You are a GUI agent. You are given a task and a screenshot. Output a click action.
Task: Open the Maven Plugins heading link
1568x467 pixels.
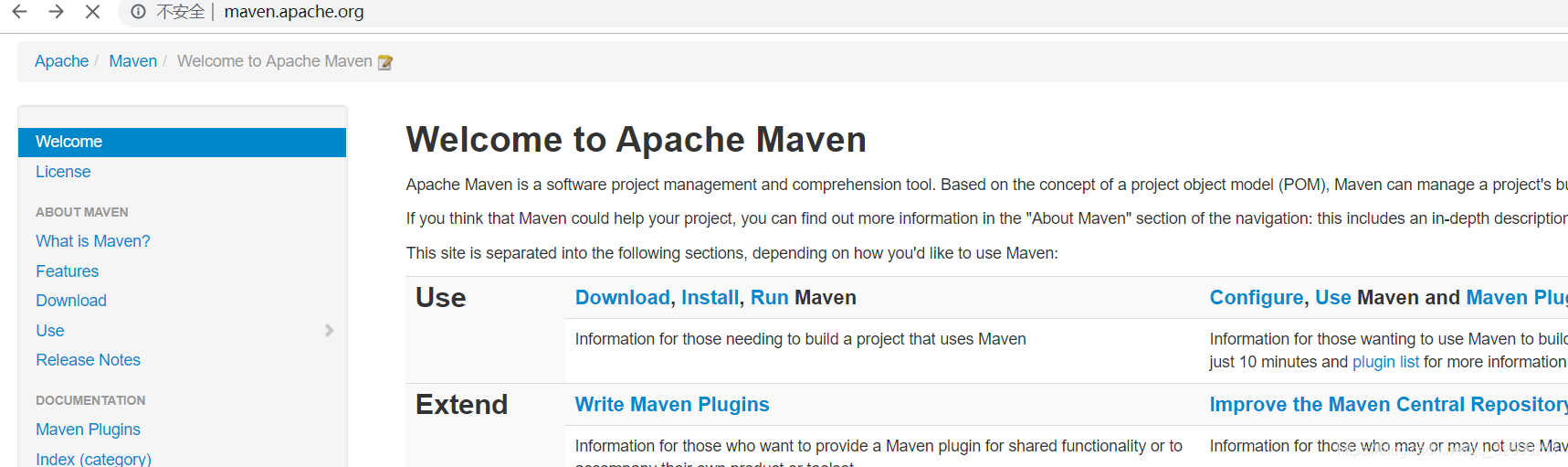1517,298
